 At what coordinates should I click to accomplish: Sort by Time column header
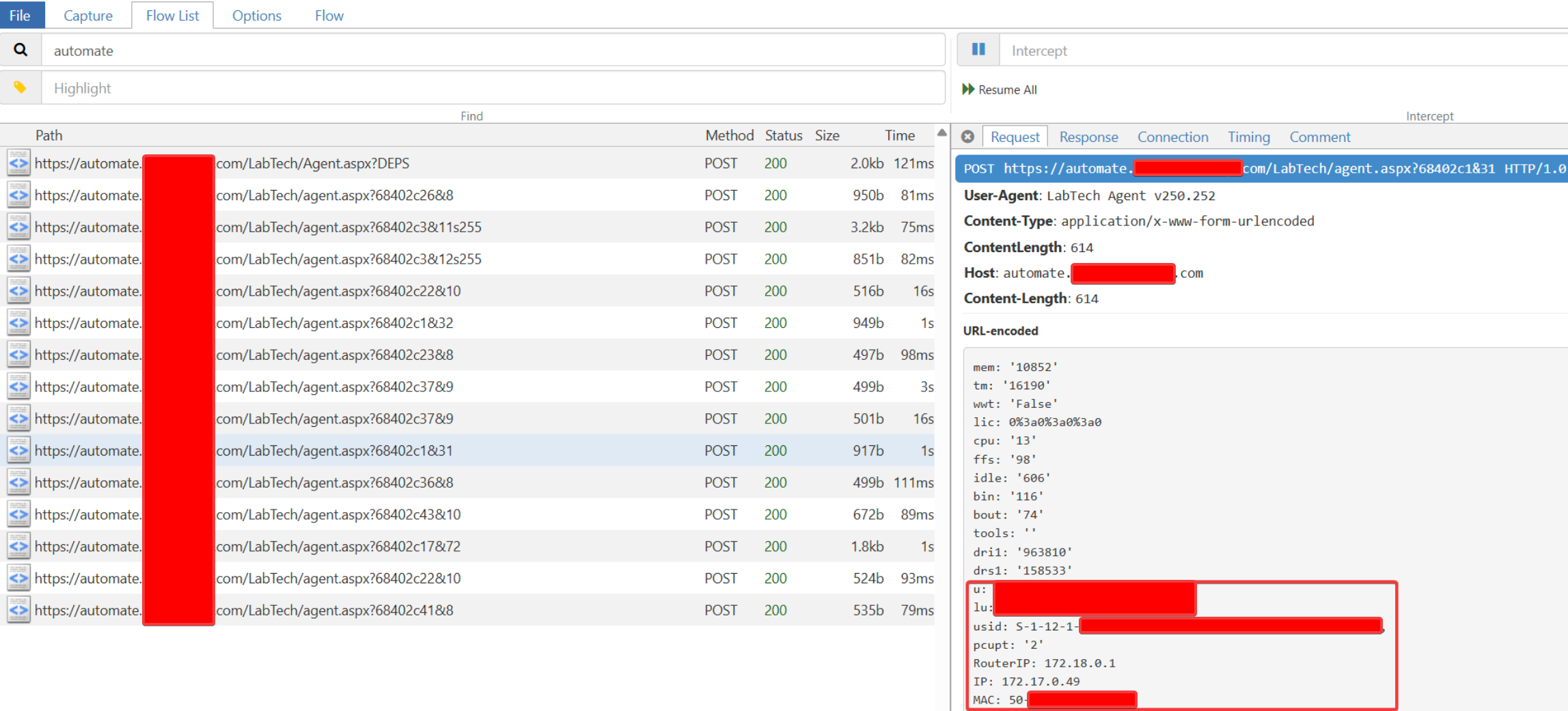tap(900, 135)
